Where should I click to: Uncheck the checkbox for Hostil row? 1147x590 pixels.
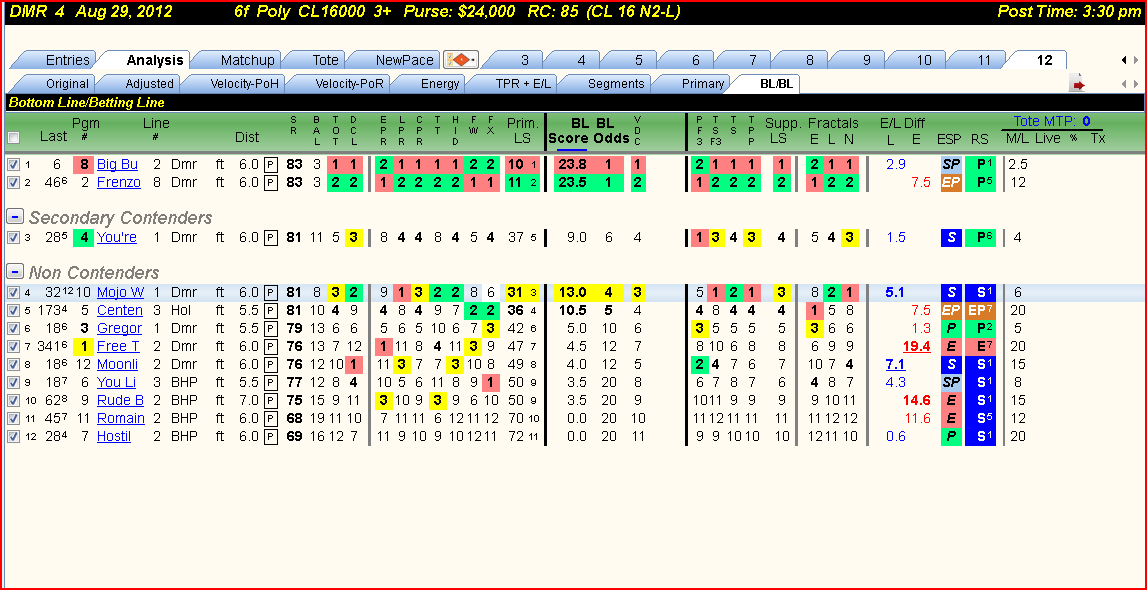click(12, 436)
